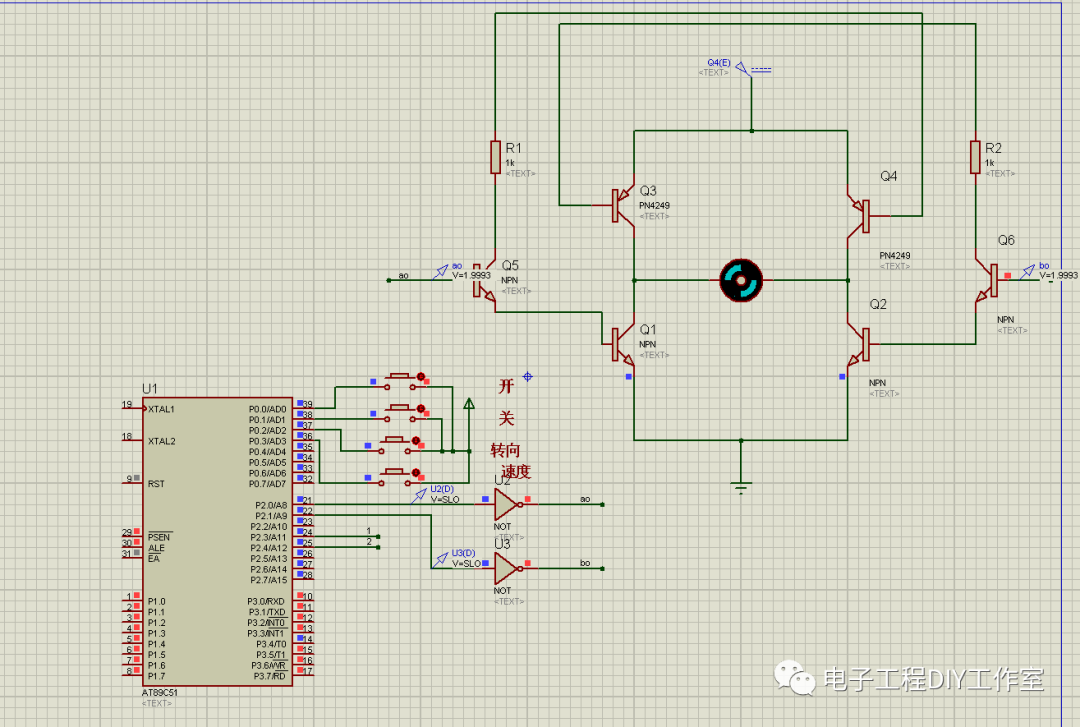Screen dimensions: 1080x727
Task: Select the U3 NOT gate symbol
Action: pyautogui.click(x=508, y=569)
